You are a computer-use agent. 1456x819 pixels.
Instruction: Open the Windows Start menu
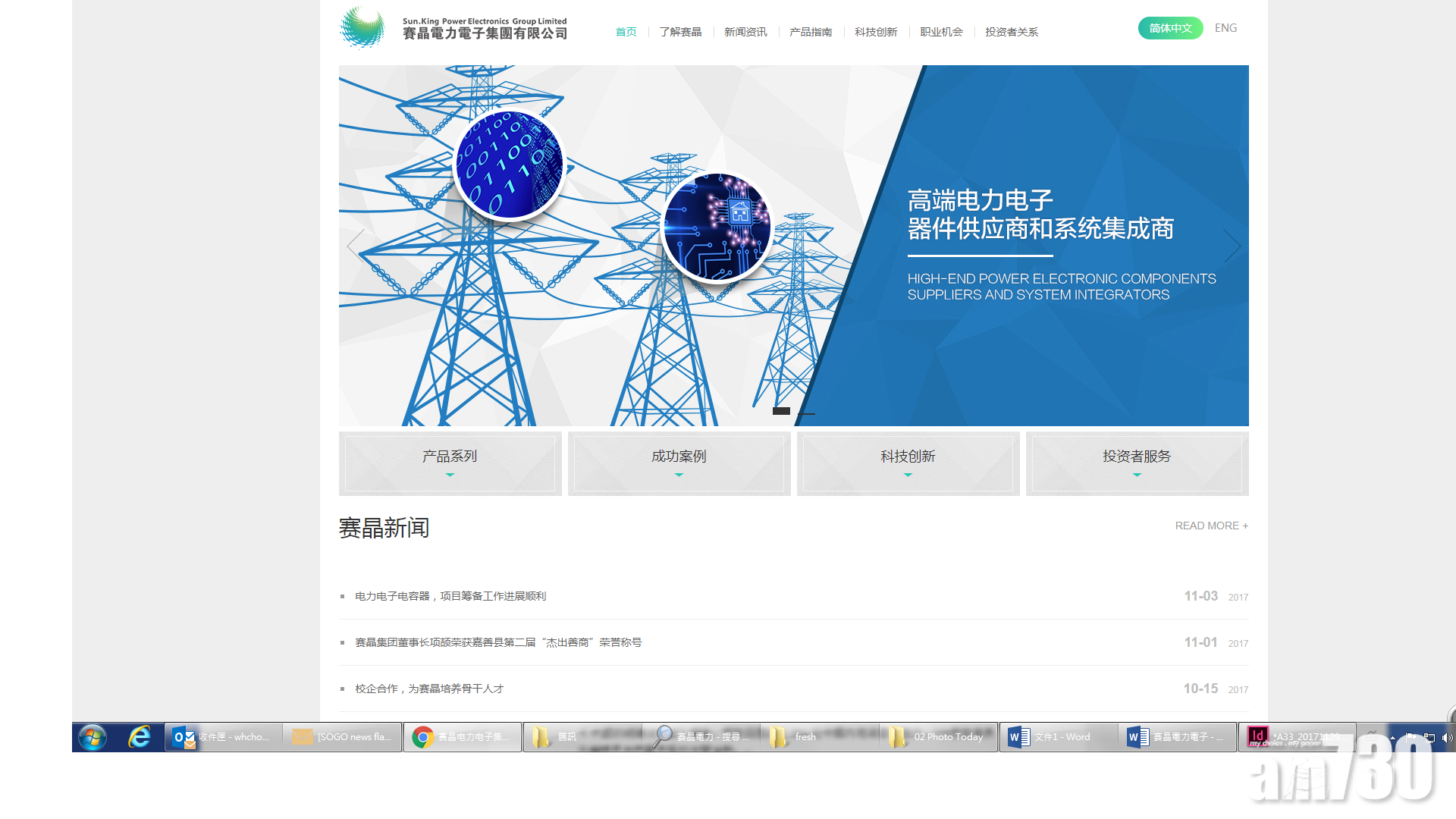[x=92, y=736]
